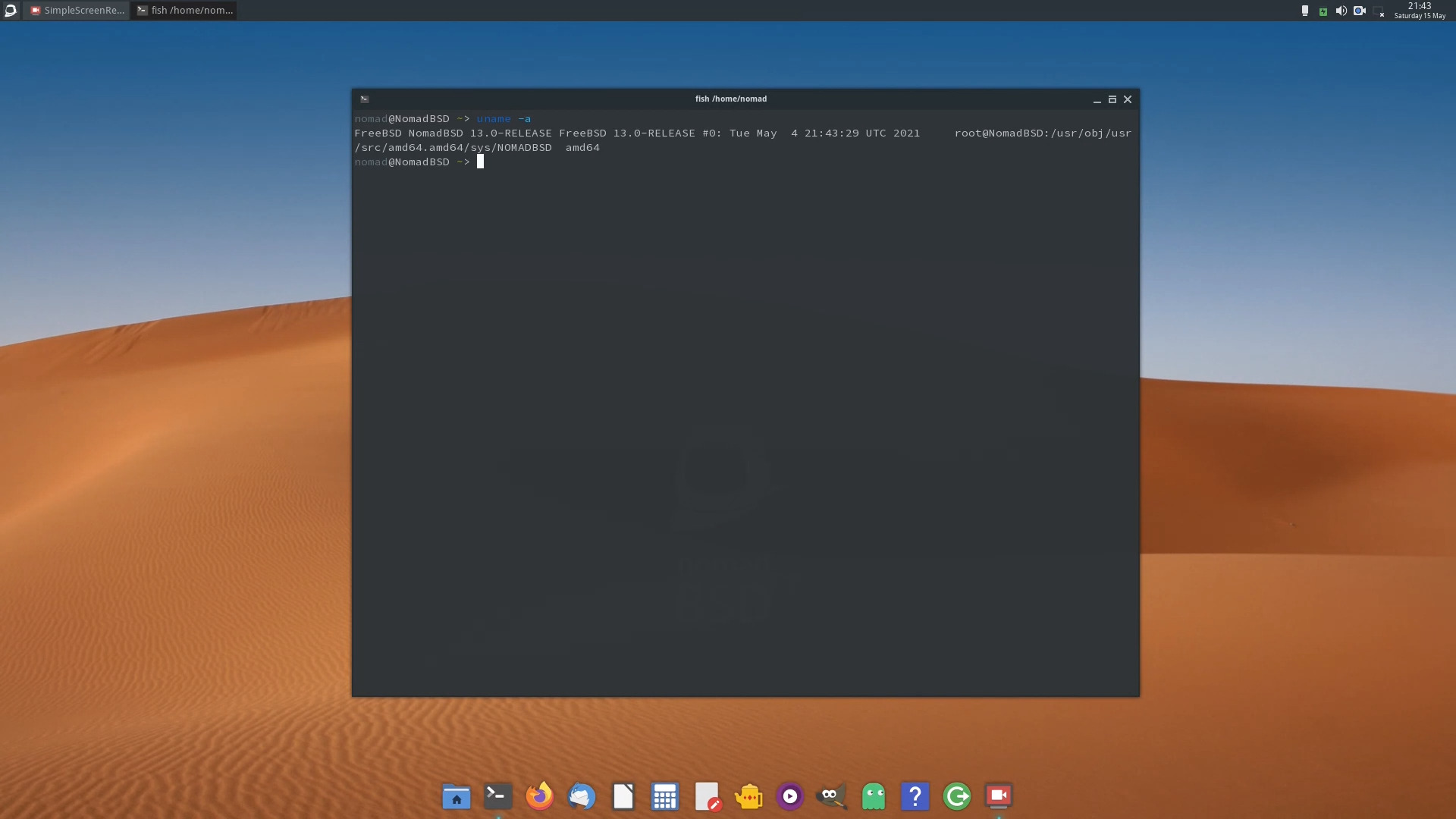Select the fish /home/nom... taskbar window
This screenshot has height=819, width=1456.
pos(184,11)
